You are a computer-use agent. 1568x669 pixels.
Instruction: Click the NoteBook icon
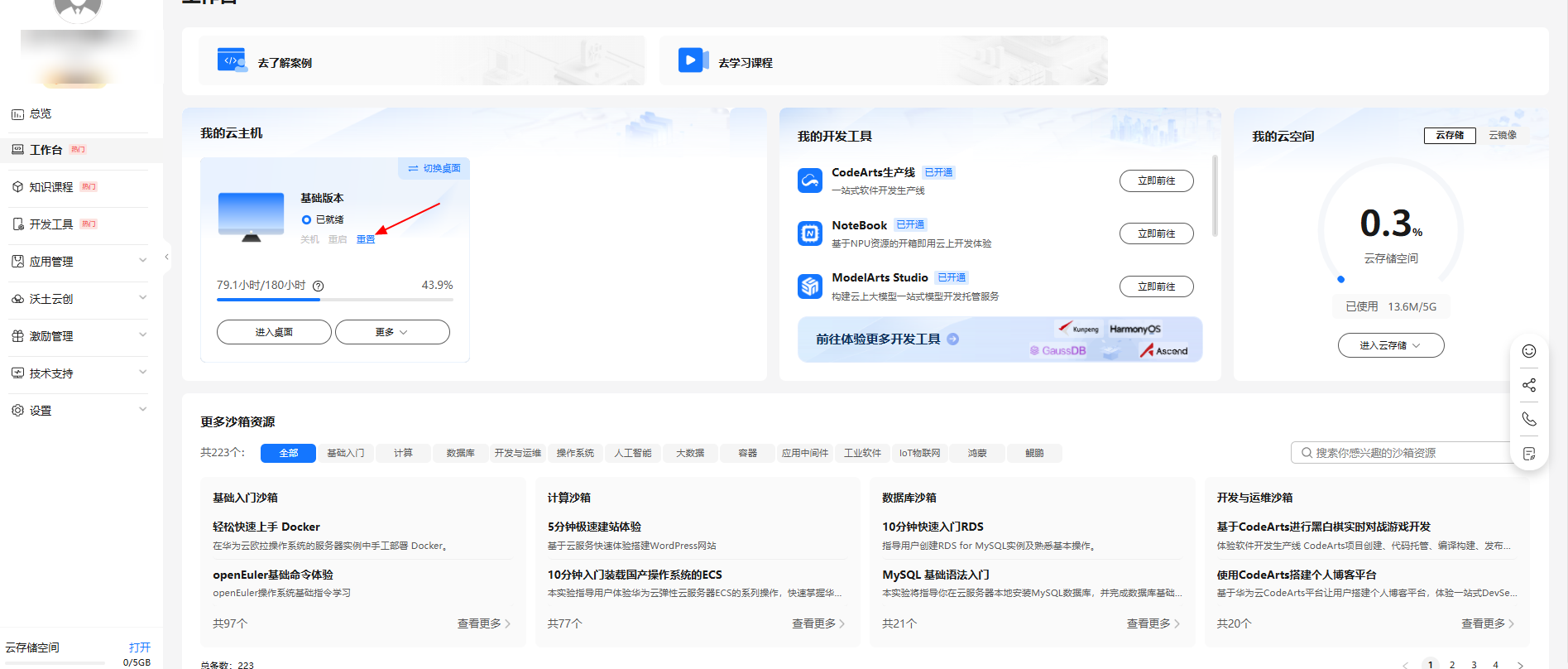[810, 233]
